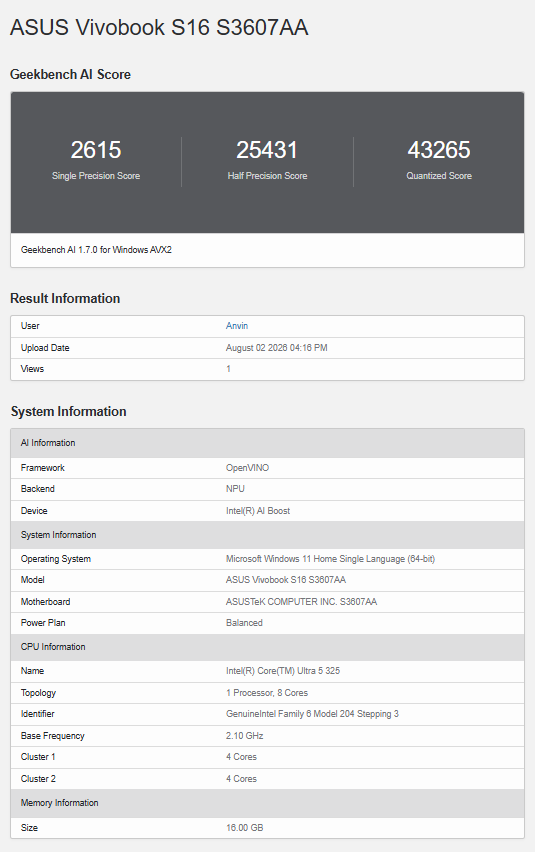Viewport: 535px width, 852px height.
Task: Click the 2615 single precision score
Action: pyautogui.click(x=96, y=150)
